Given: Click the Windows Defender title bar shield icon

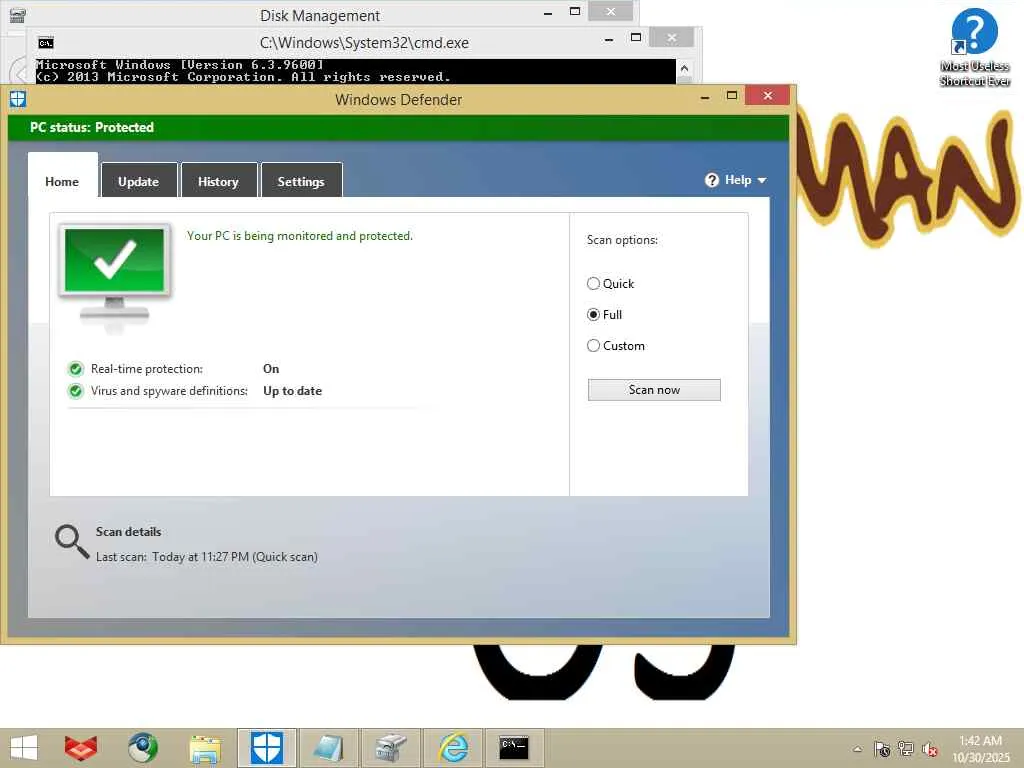Looking at the screenshot, I should [x=18, y=99].
